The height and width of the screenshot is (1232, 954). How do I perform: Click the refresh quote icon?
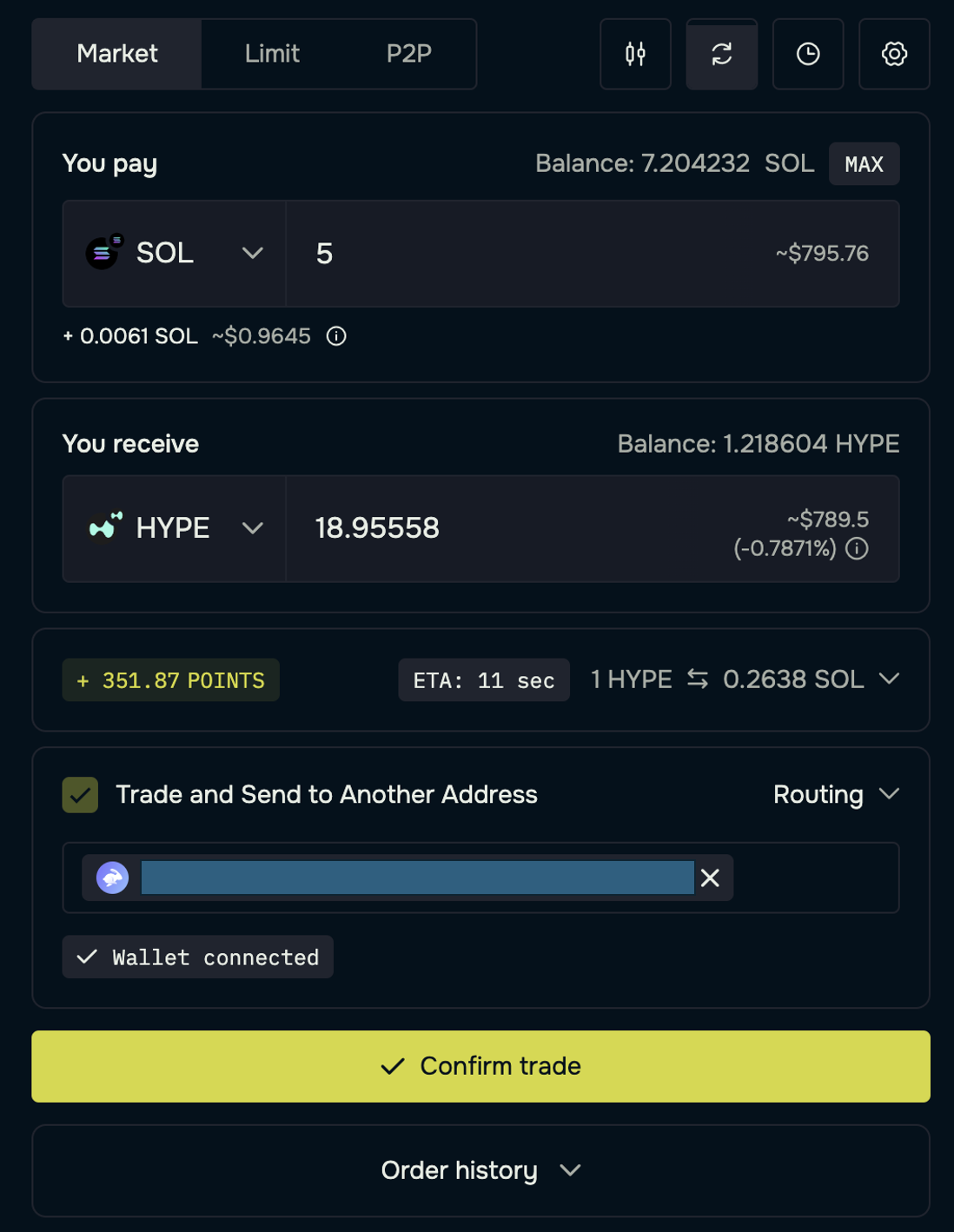click(721, 54)
